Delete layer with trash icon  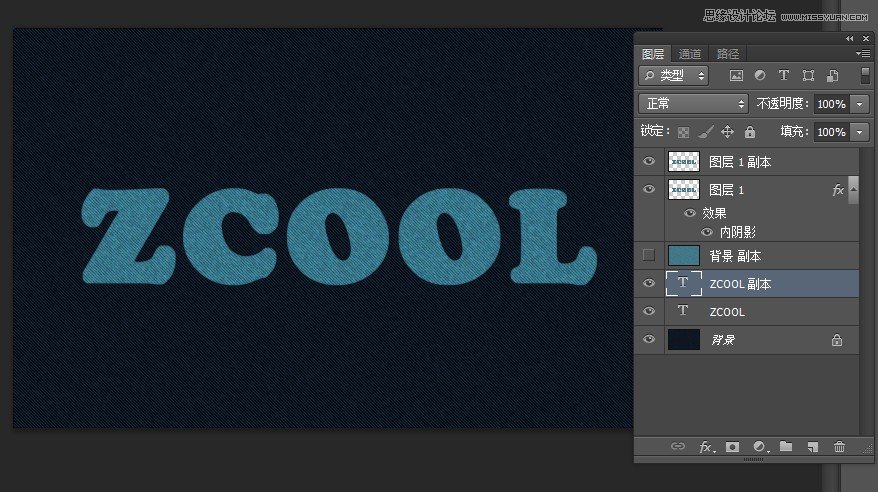click(x=839, y=447)
